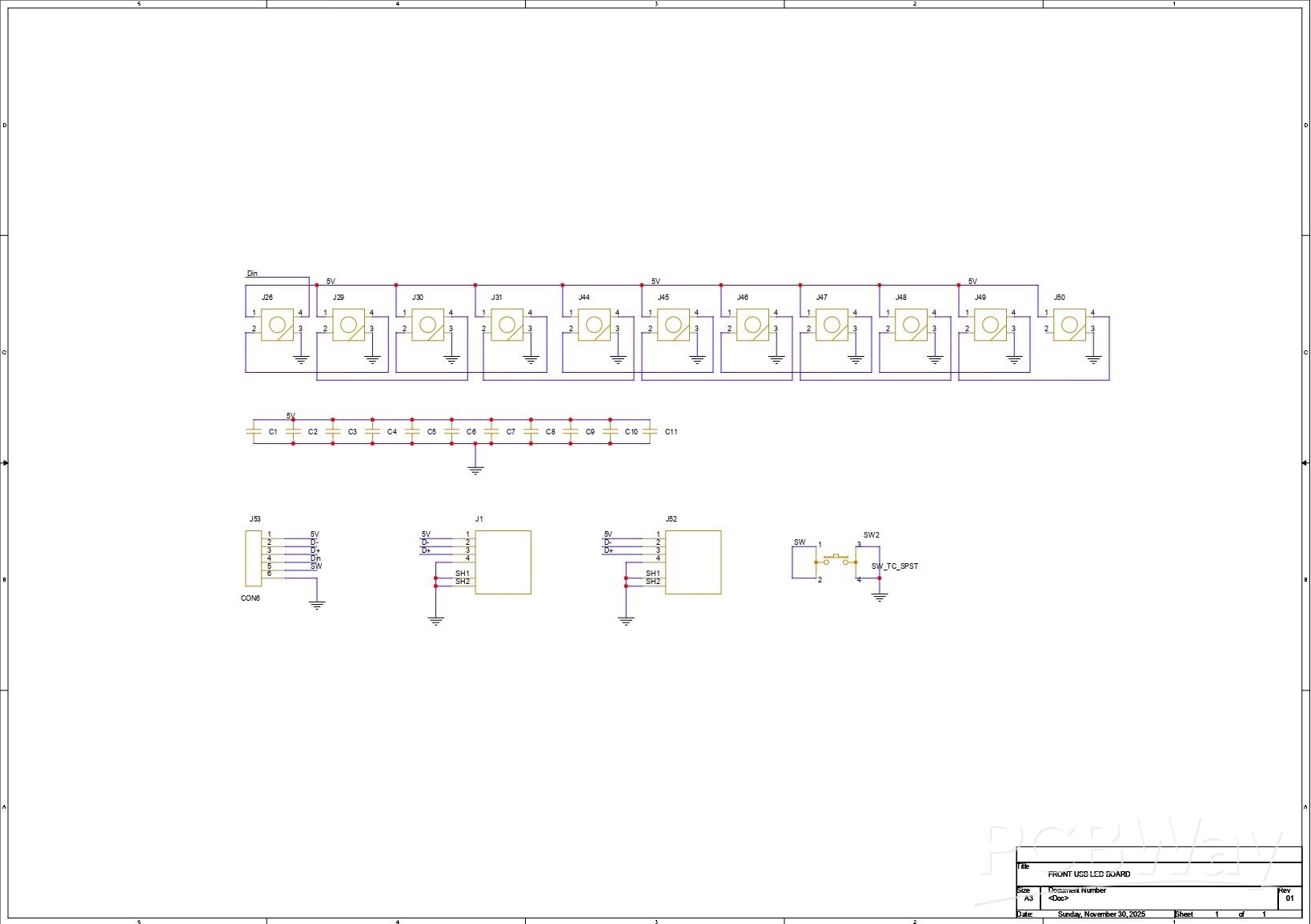Click the SW2 push button symbol

tap(836, 557)
